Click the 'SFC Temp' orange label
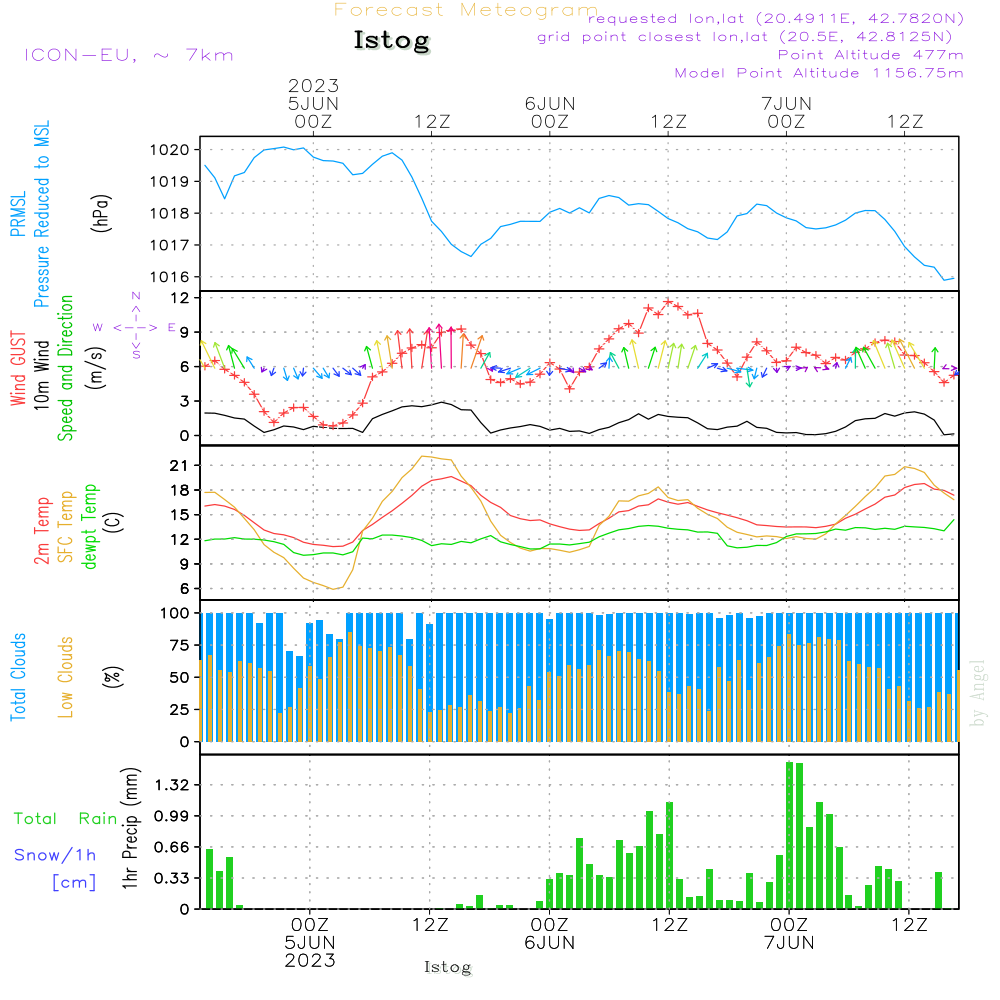Image resolution: width=1000 pixels, height=1000 pixels. tap(66, 527)
